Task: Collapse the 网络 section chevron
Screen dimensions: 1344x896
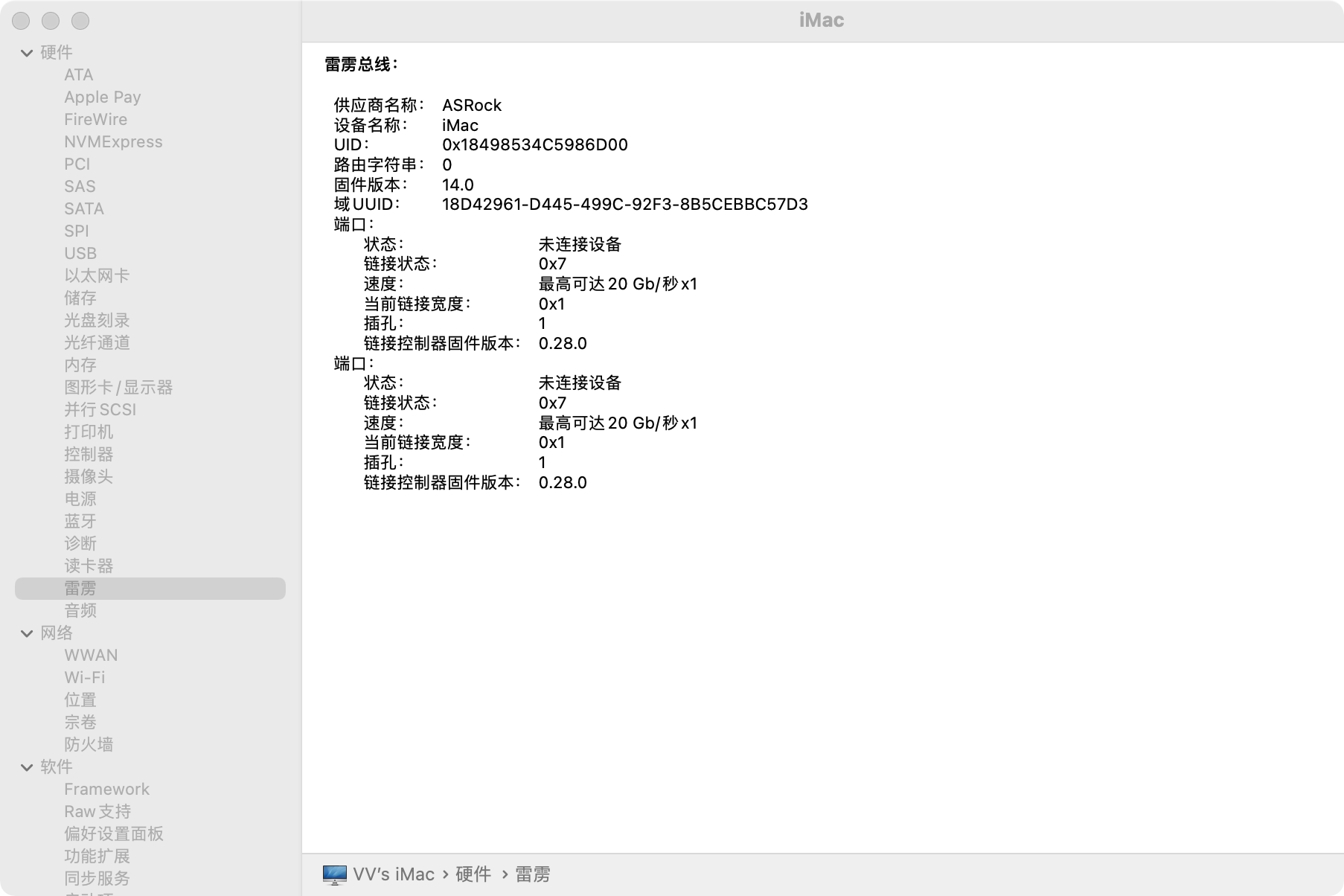Action: pyautogui.click(x=27, y=633)
